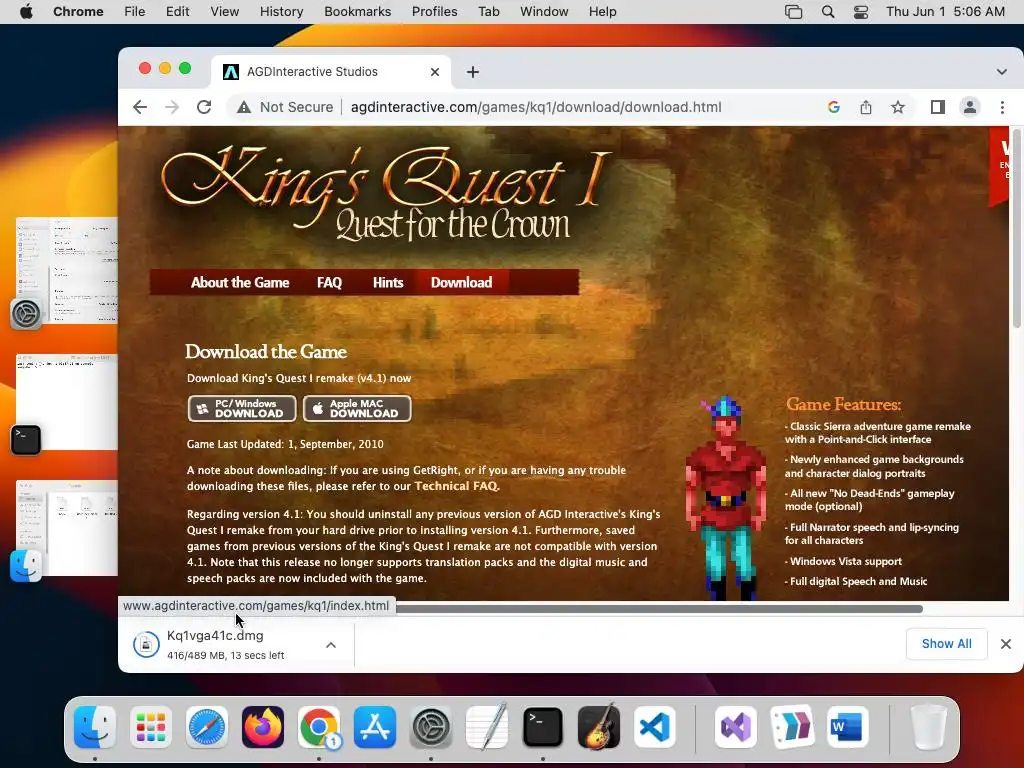Screen dimensions: 1024x768
Task: Open the Technical FAQ link
Action: click(456, 486)
